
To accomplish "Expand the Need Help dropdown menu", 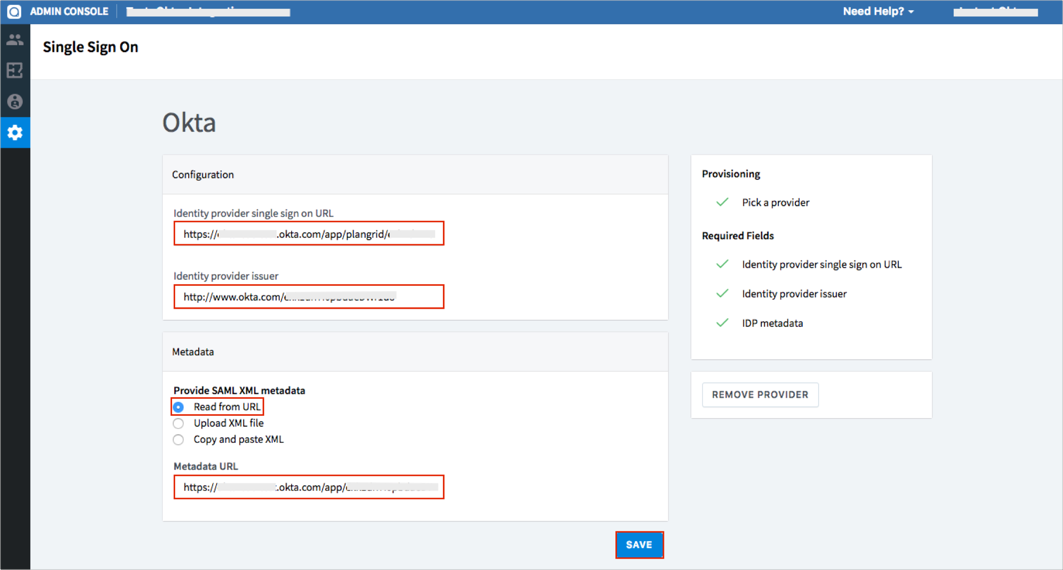I will [878, 12].
